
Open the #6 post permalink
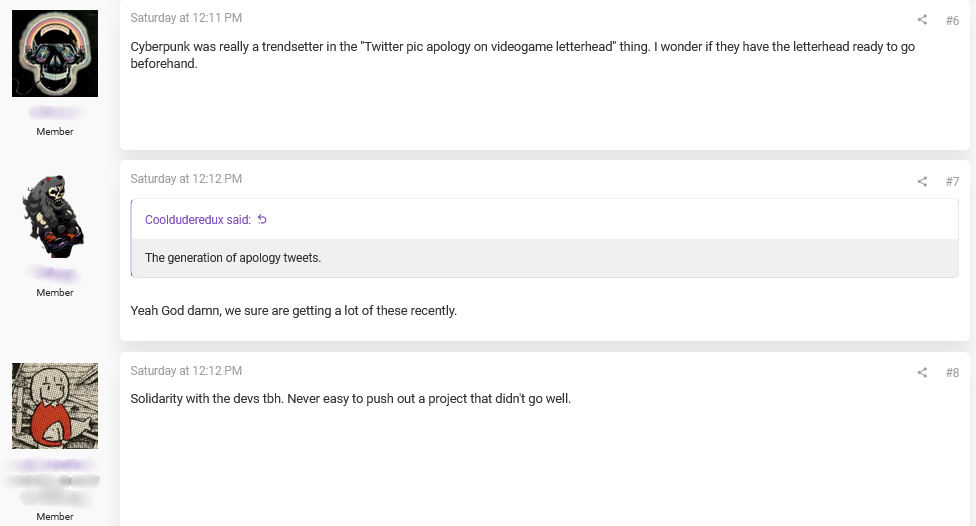point(952,20)
